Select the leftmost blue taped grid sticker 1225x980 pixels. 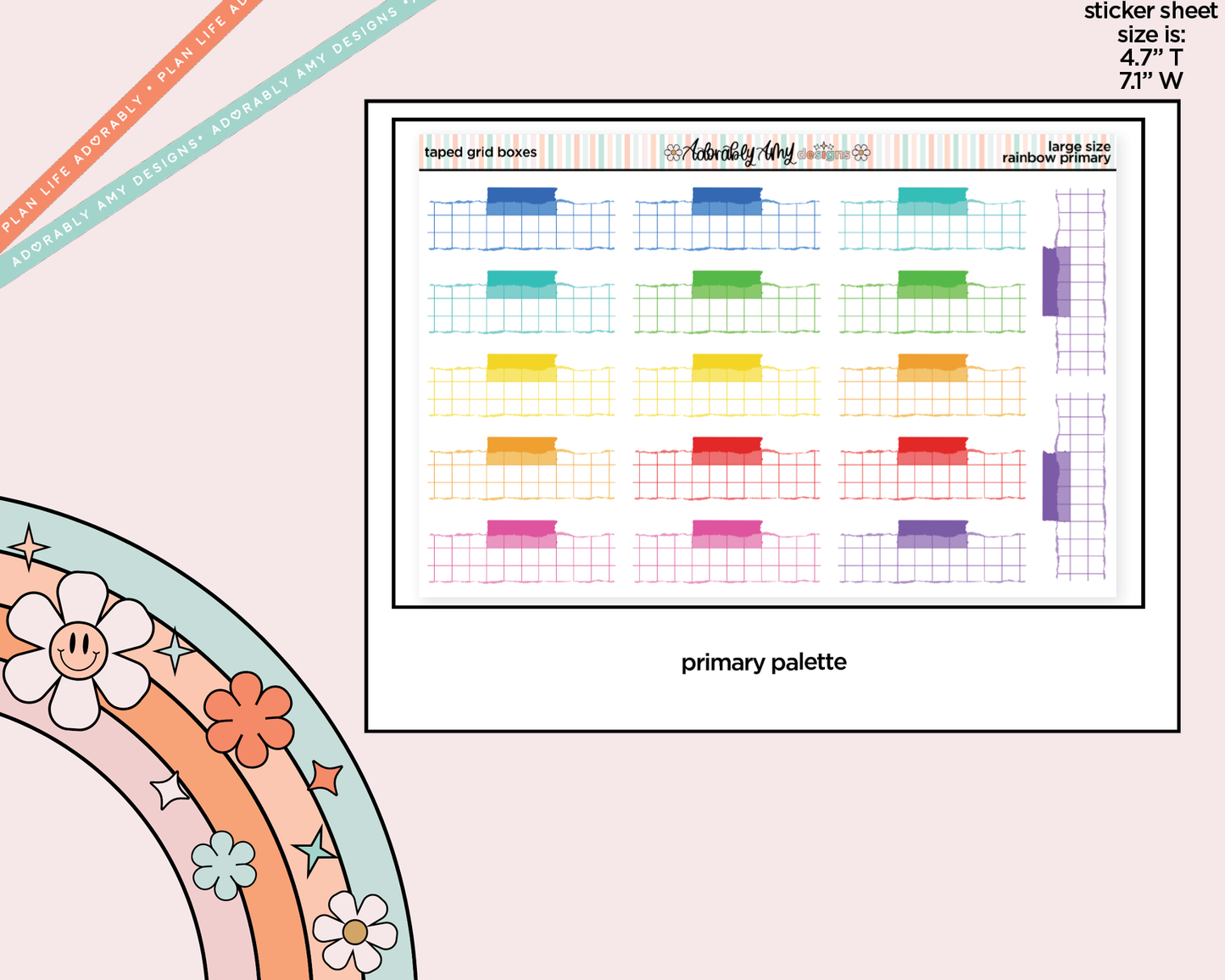coord(521,219)
